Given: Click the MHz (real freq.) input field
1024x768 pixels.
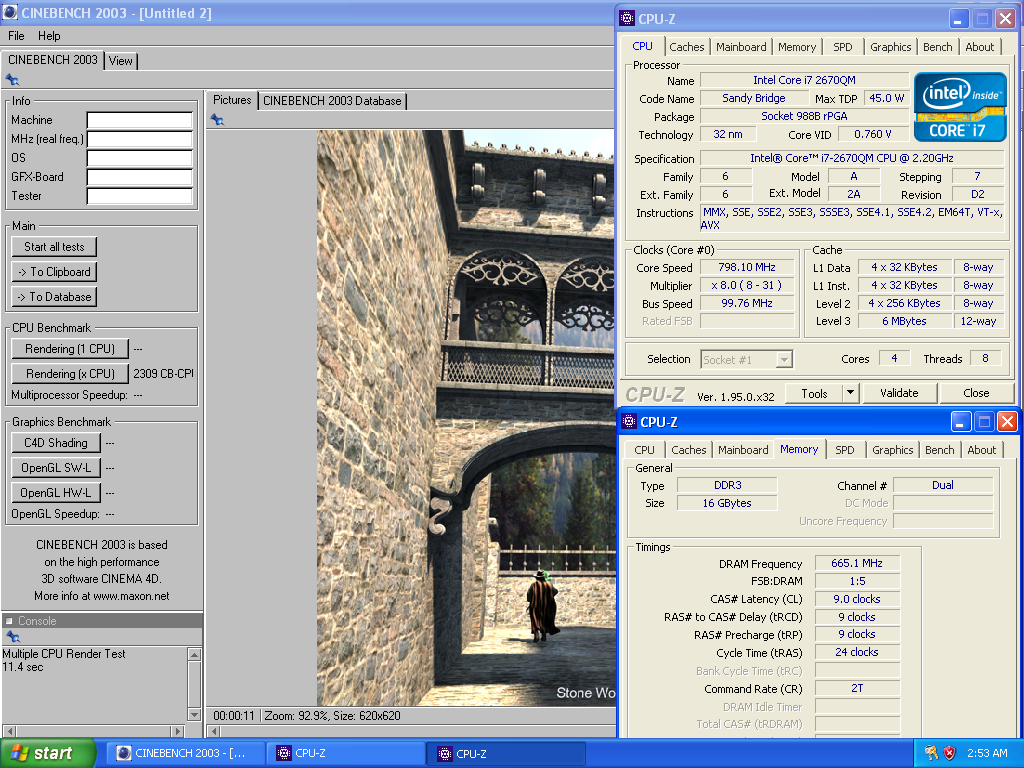Looking at the screenshot, I should (x=140, y=139).
